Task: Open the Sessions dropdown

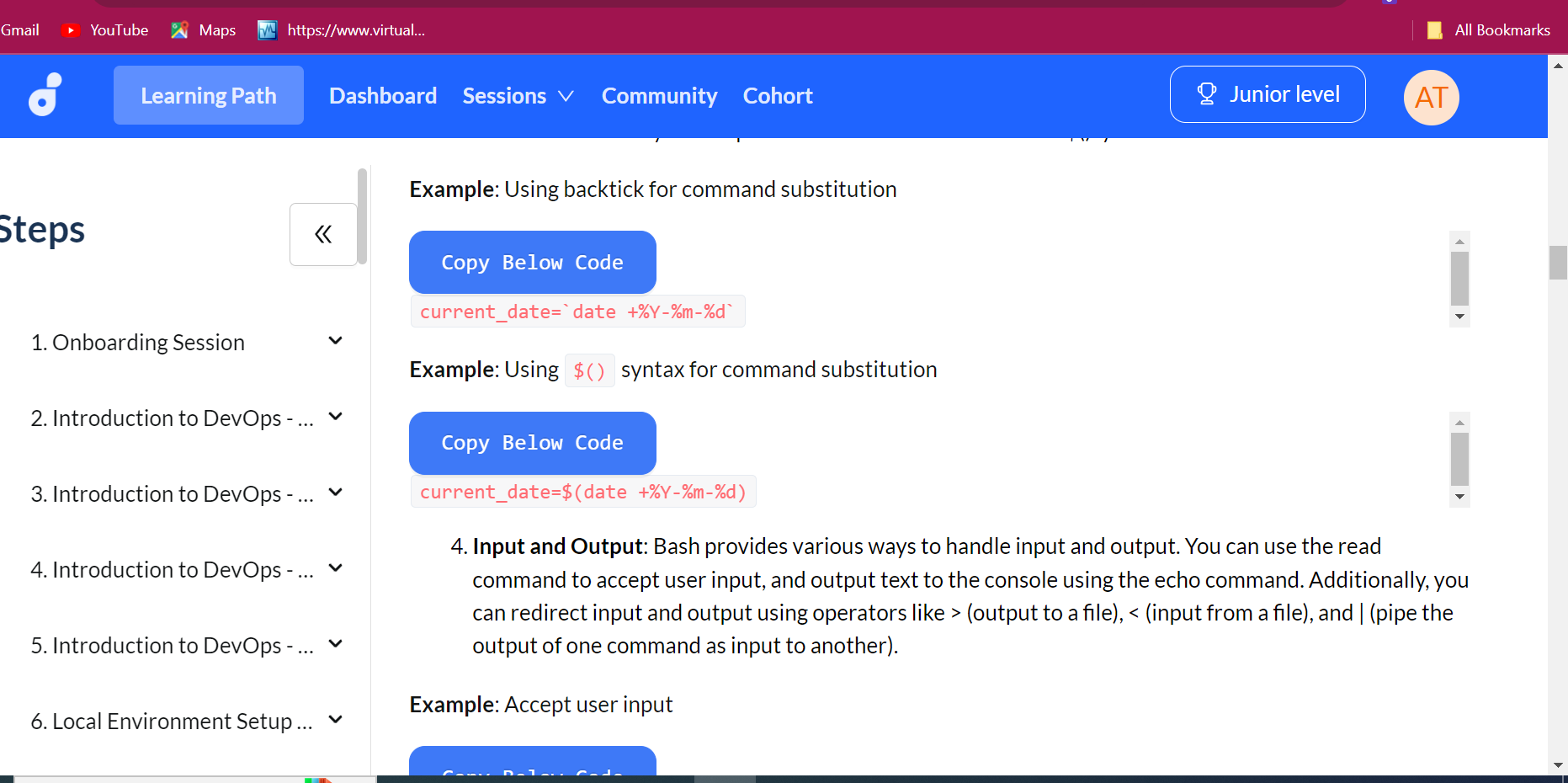Action: coord(517,95)
